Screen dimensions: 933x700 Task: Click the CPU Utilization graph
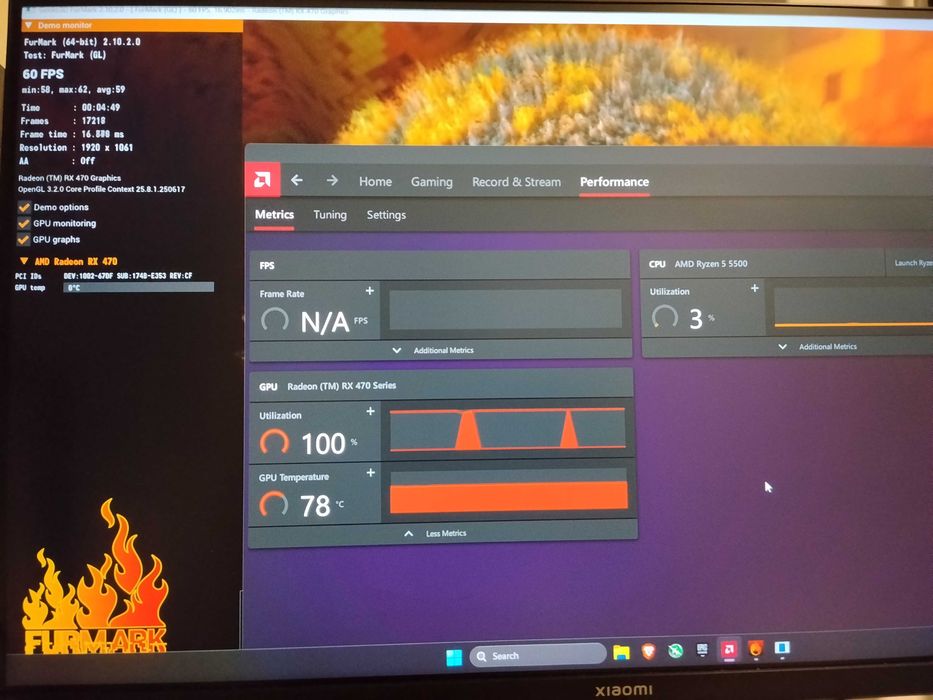pyautogui.click(x=853, y=306)
